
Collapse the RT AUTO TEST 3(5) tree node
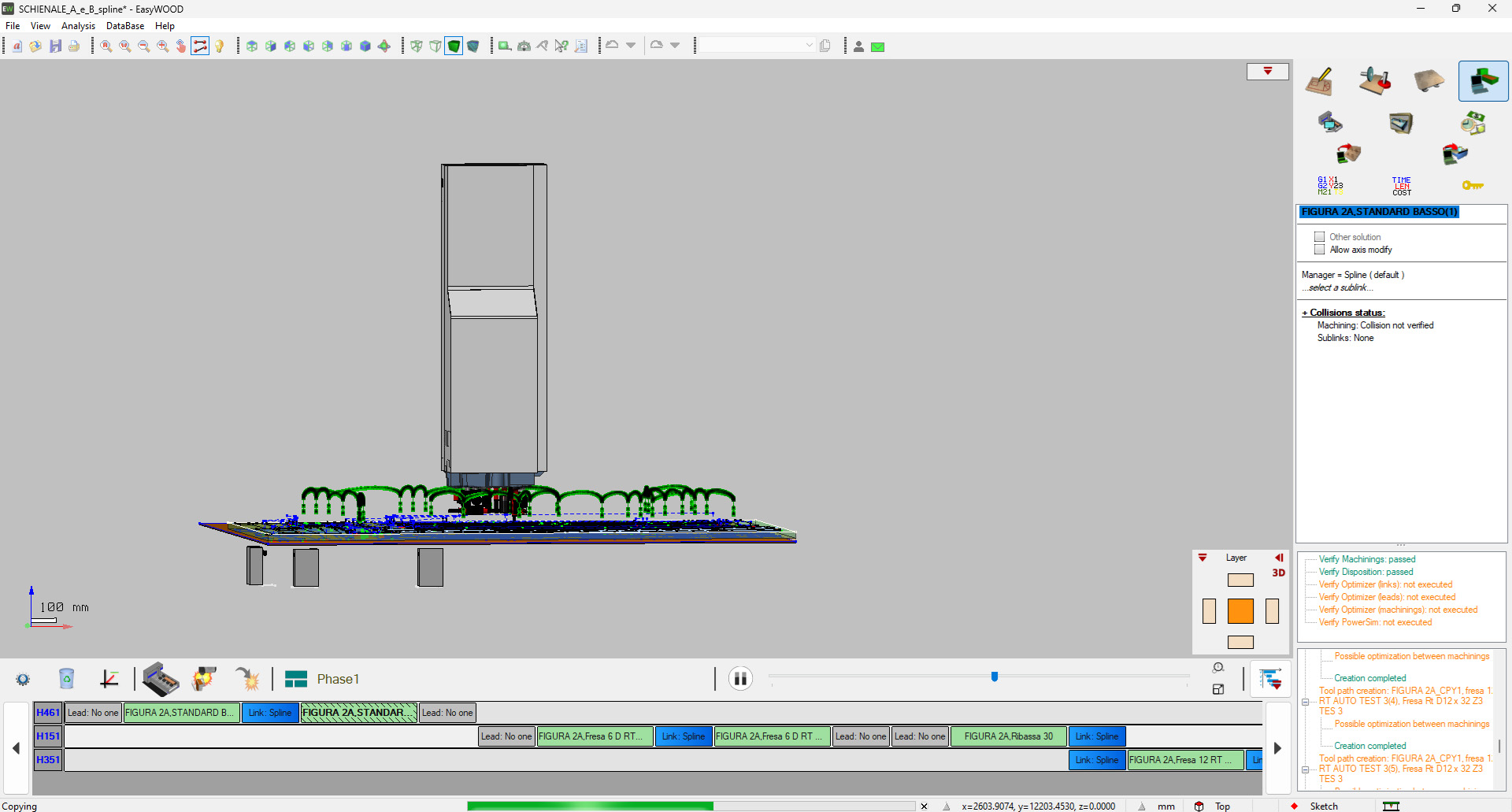click(x=1306, y=769)
